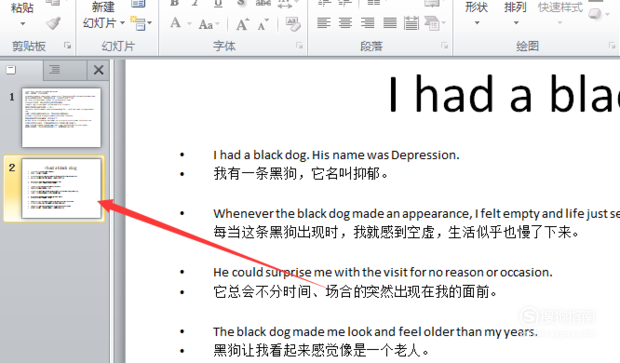
Task: Open the 形状 shapes gallery
Action: click(476, 13)
